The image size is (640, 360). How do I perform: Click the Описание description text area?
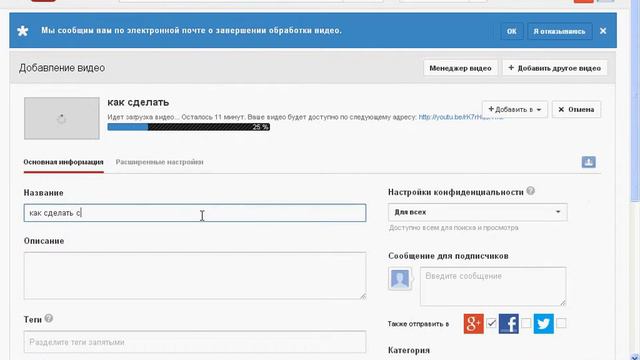coord(195,276)
